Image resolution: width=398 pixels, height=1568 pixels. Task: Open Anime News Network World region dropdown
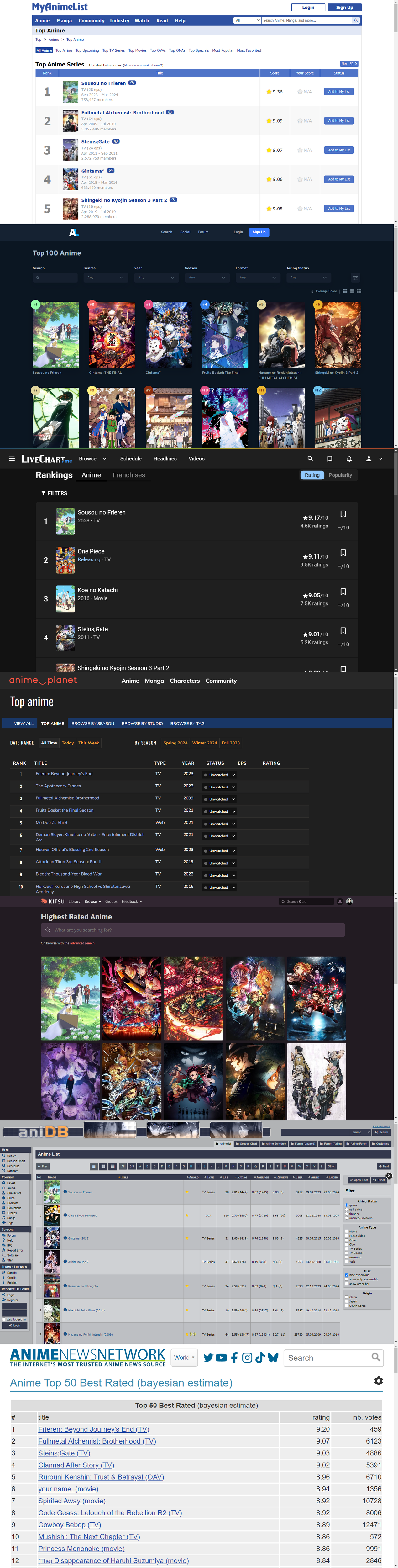(184, 1357)
